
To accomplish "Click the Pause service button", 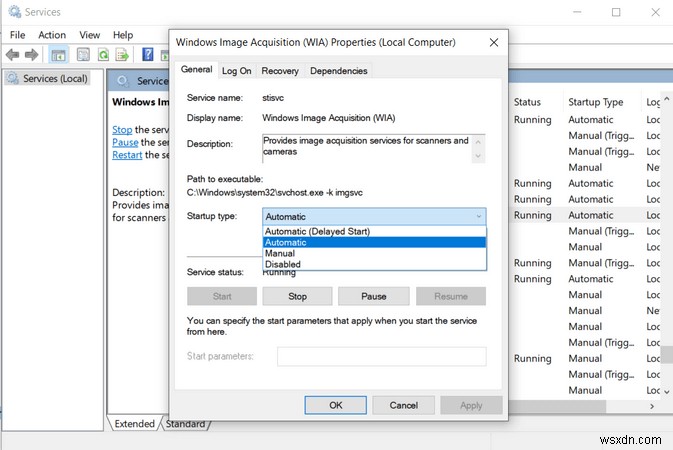I will tap(373, 296).
